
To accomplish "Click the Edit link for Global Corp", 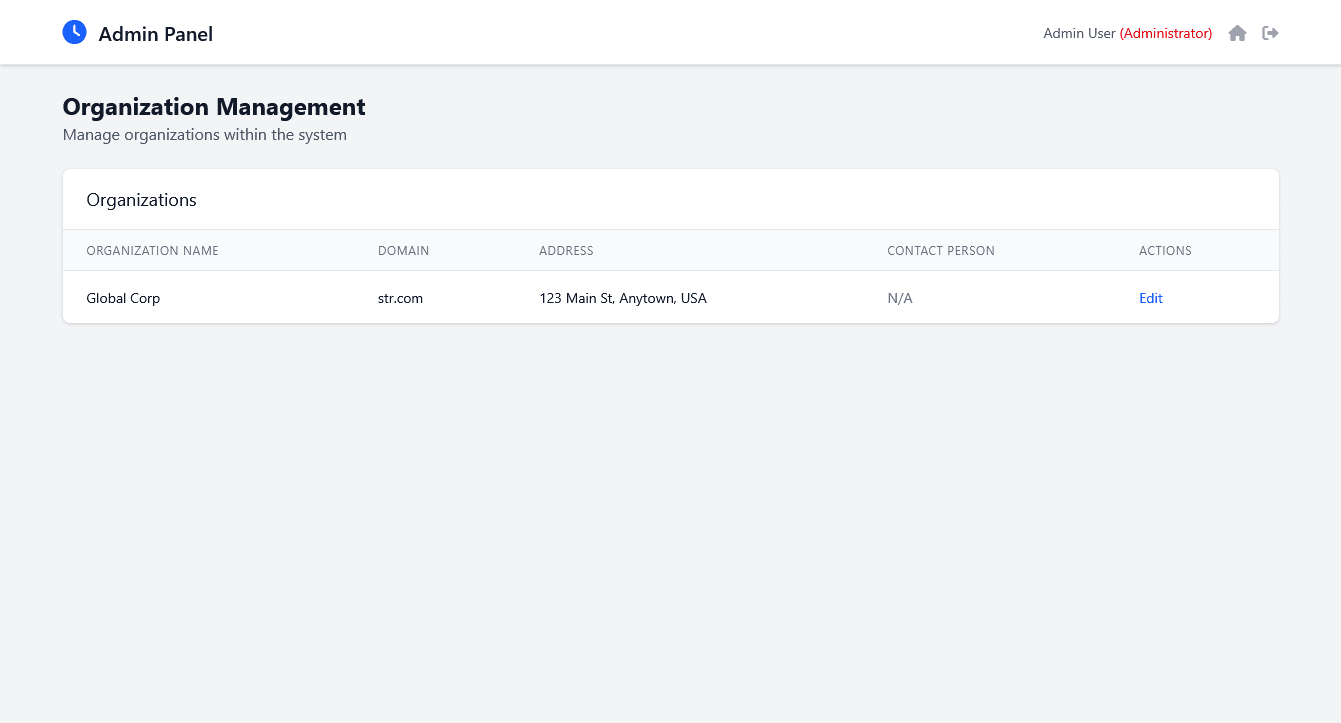I will coord(1150,298).
